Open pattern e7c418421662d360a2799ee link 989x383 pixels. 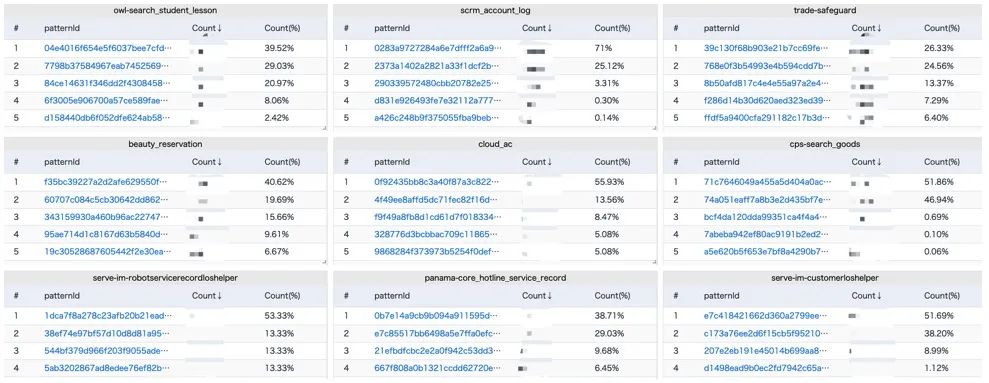[766, 315]
